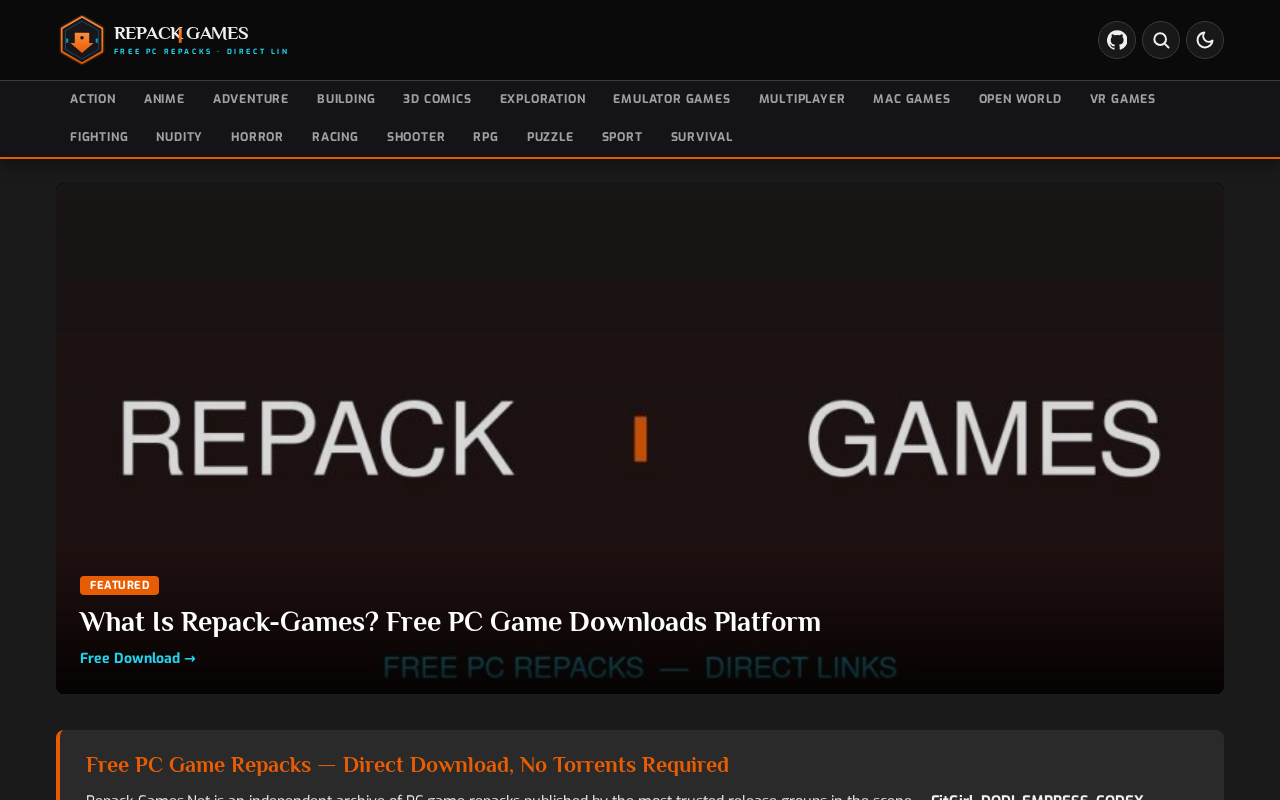Open the search magnifier icon
The image size is (1280, 800).
pos(1161,40)
